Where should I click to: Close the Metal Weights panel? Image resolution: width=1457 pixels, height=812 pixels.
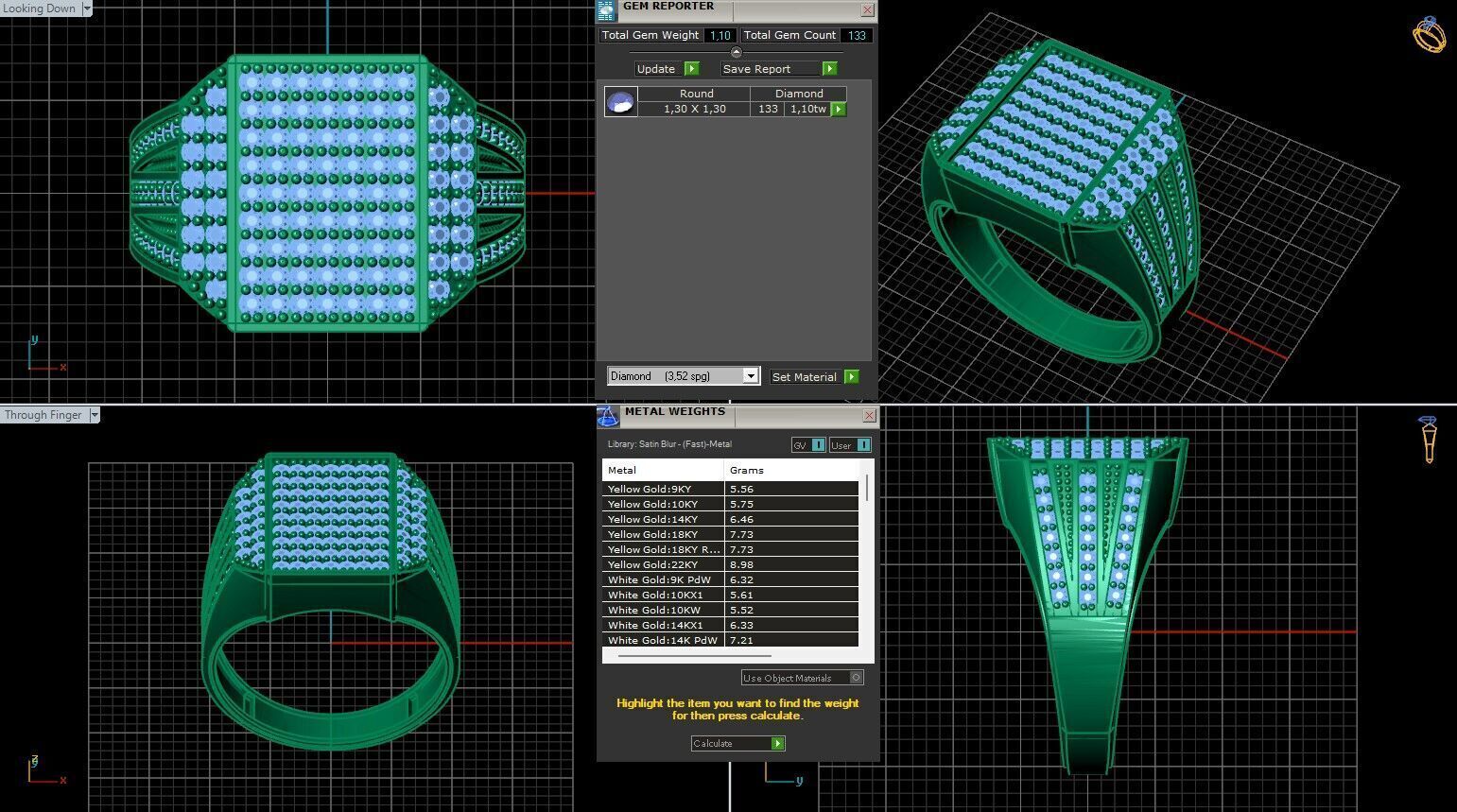pos(869,416)
